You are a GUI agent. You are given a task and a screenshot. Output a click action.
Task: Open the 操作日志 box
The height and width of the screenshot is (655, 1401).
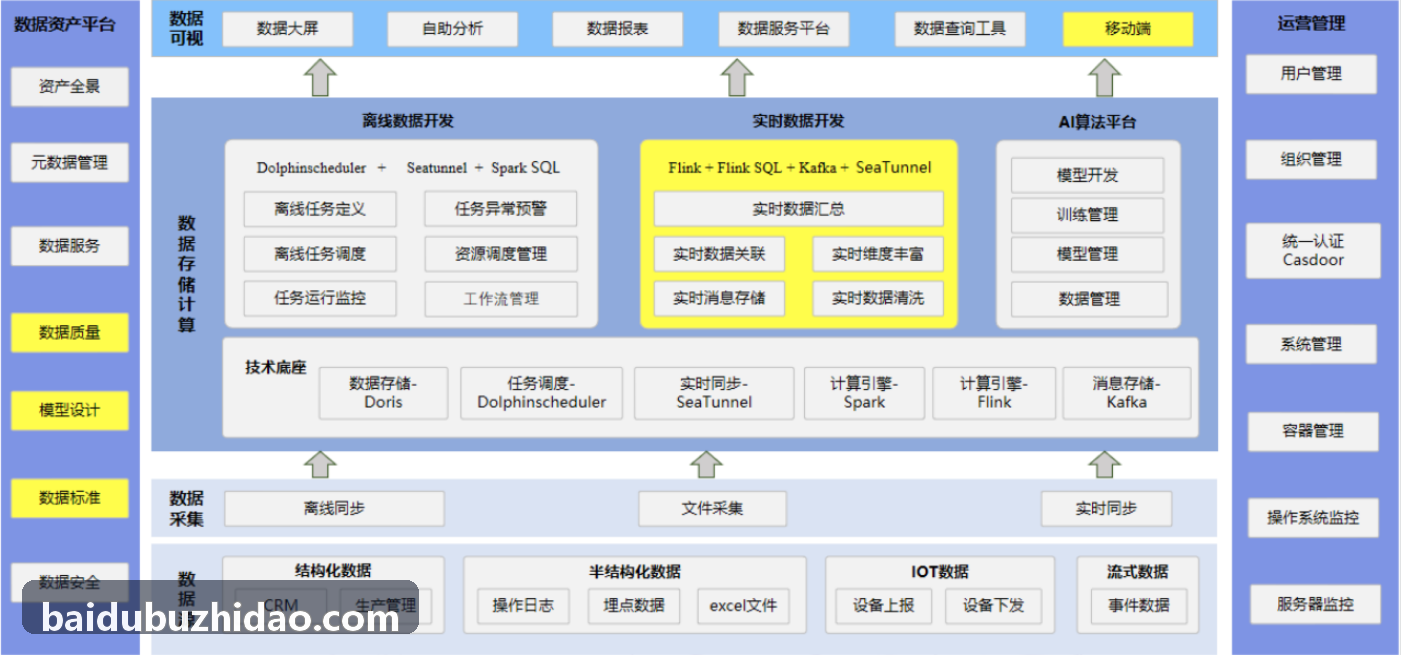[x=522, y=605]
